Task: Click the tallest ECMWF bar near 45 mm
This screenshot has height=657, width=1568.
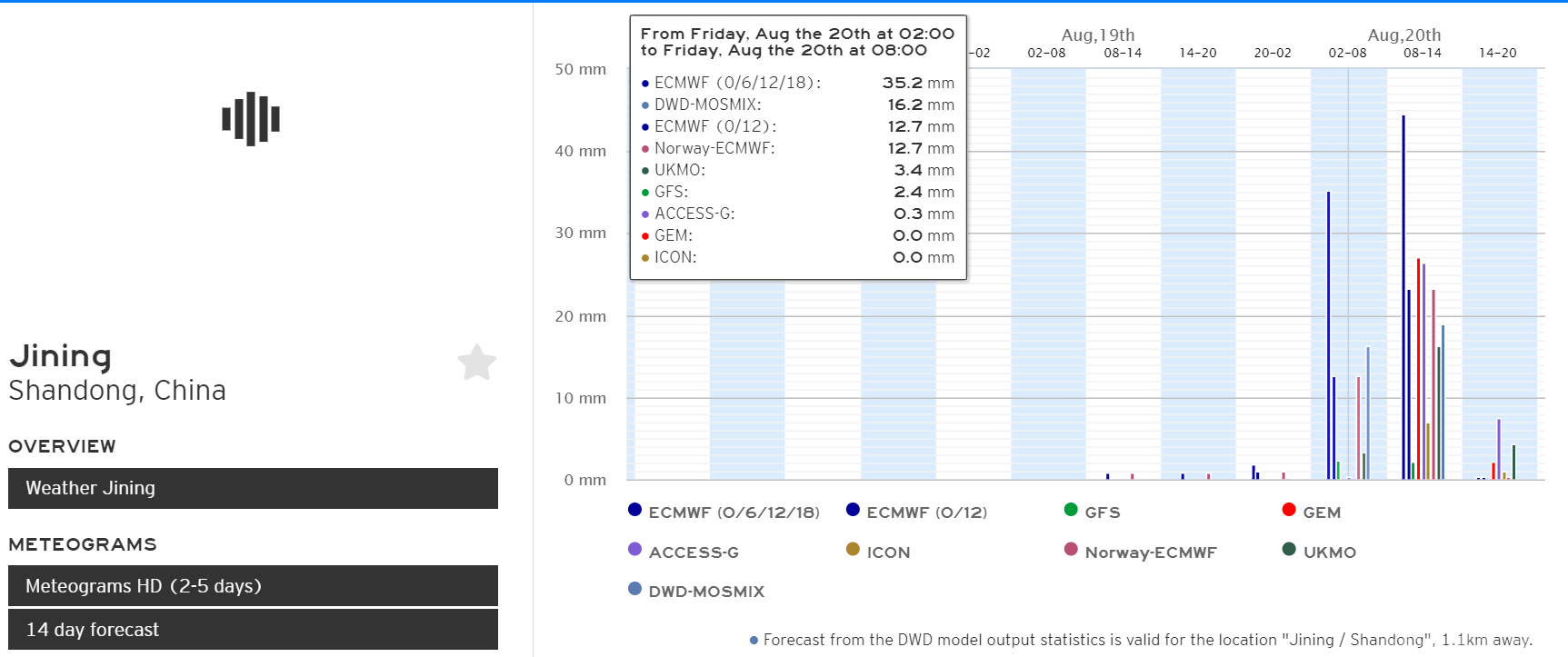Action: 1403,297
